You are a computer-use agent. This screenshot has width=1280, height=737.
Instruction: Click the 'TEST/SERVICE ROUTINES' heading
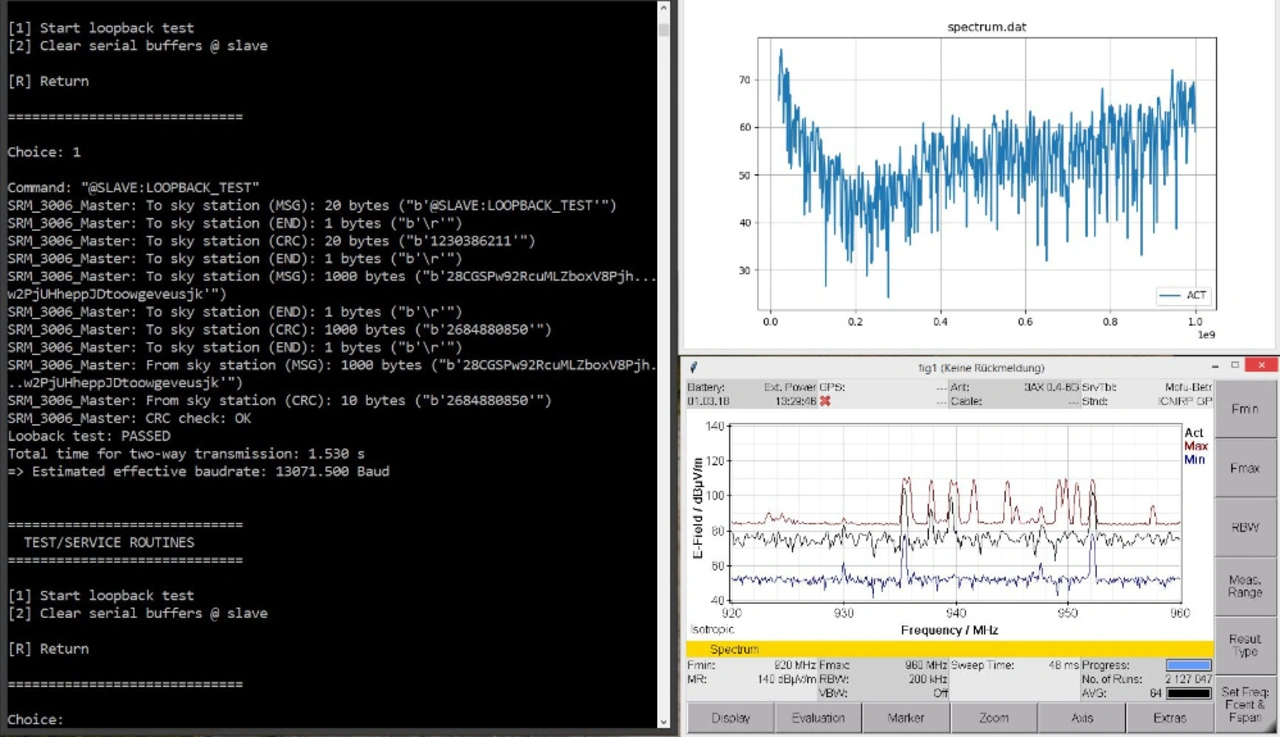(x=109, y=542)
